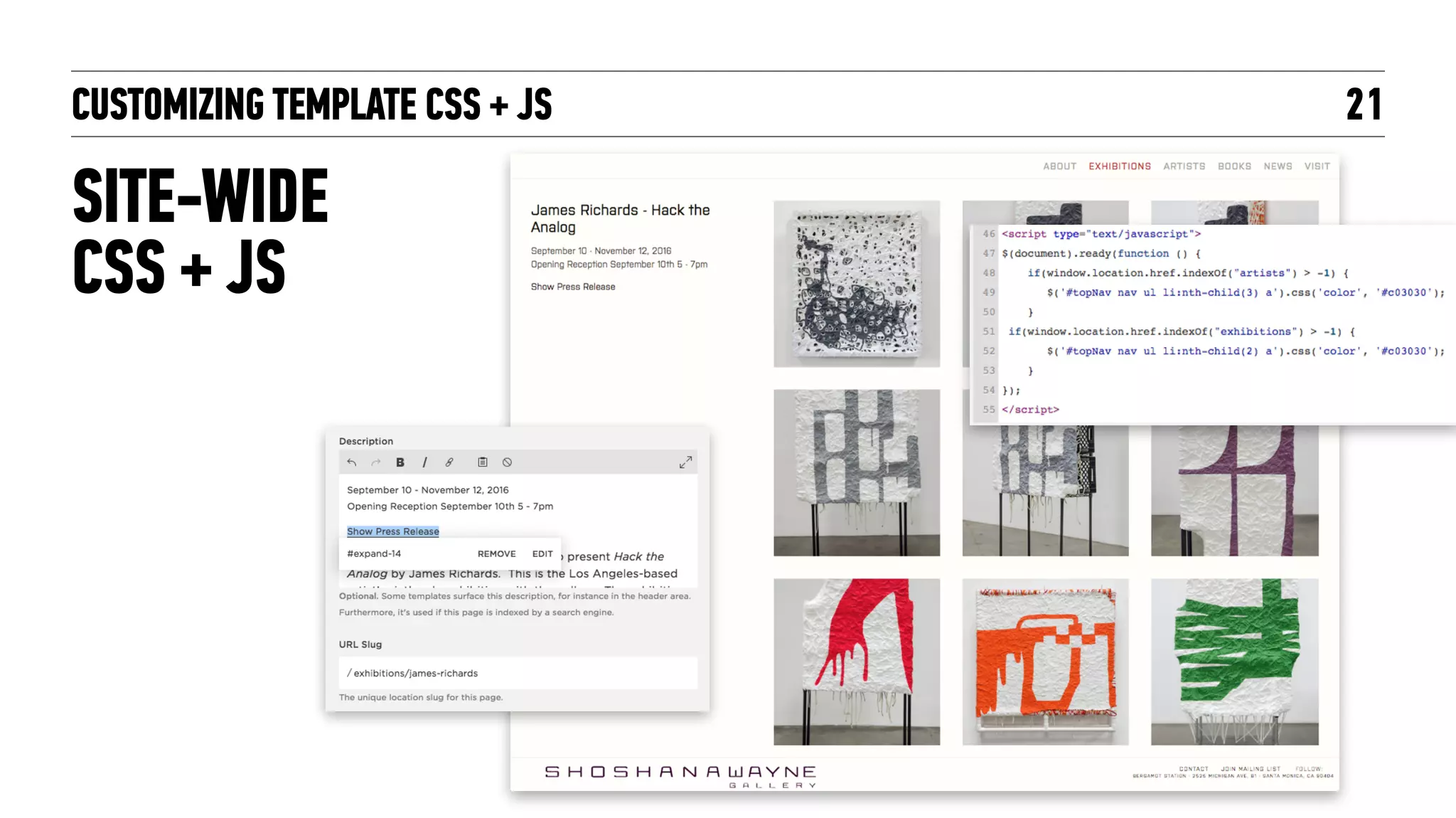Click Show Press Release on gallery page
This screenshot has height=818, width=1456.
point(573,287)
